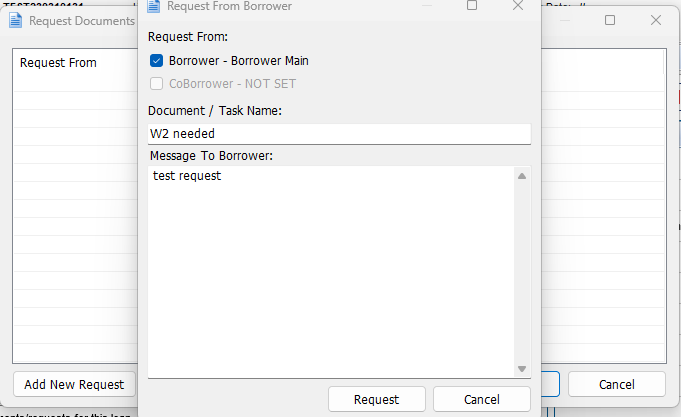Click the Request From Borrower document icon
Screen dimensions: 681x417
[x=154, y=6]
